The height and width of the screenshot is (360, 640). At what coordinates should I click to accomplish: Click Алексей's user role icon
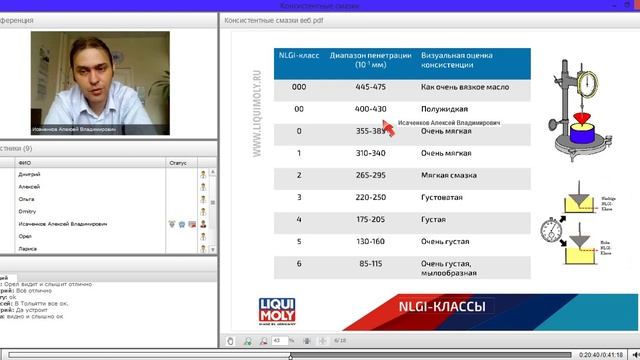click(203, 187)
